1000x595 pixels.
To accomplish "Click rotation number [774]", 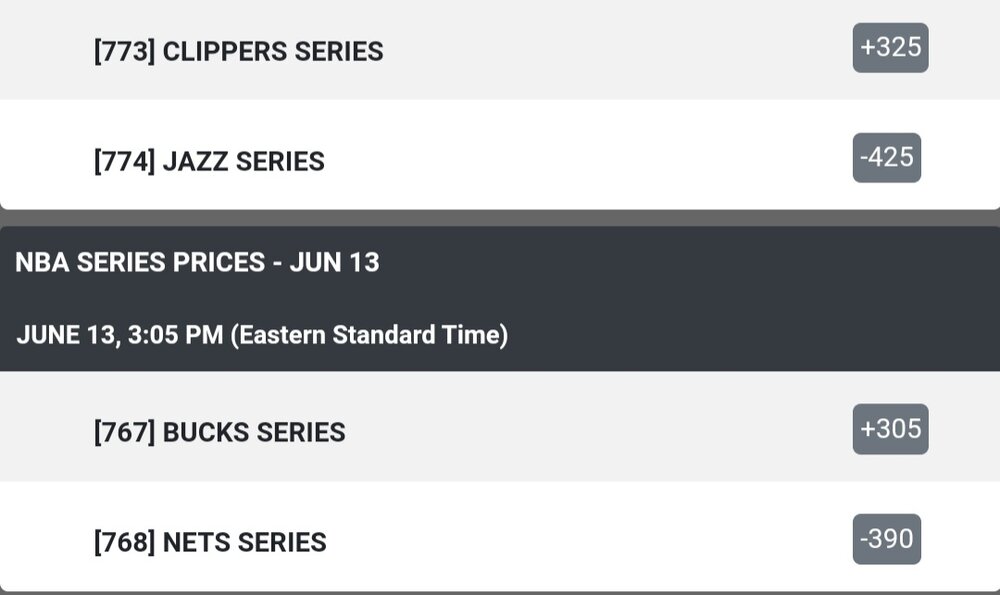I will point(124,162).
